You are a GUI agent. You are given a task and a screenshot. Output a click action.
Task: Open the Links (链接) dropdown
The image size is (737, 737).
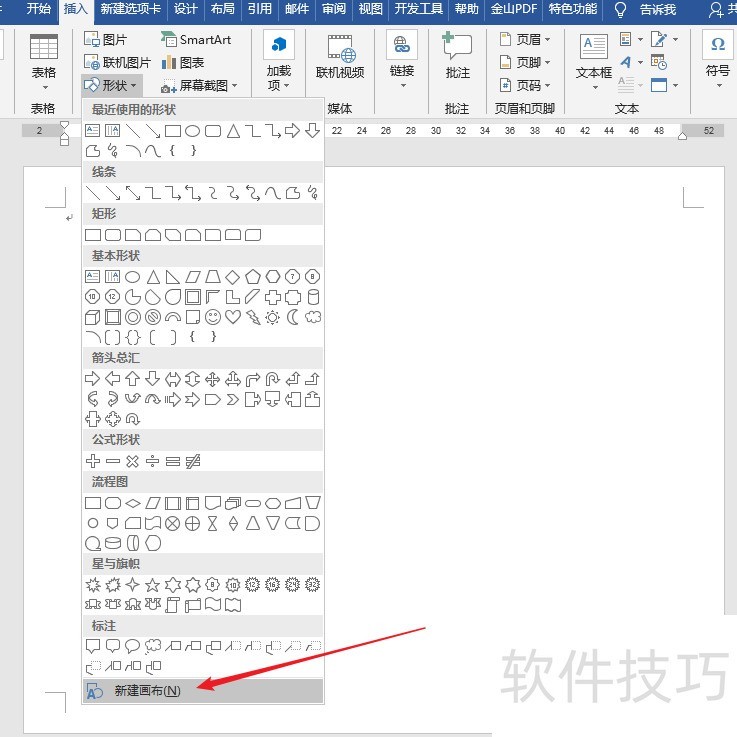point(402,60)
